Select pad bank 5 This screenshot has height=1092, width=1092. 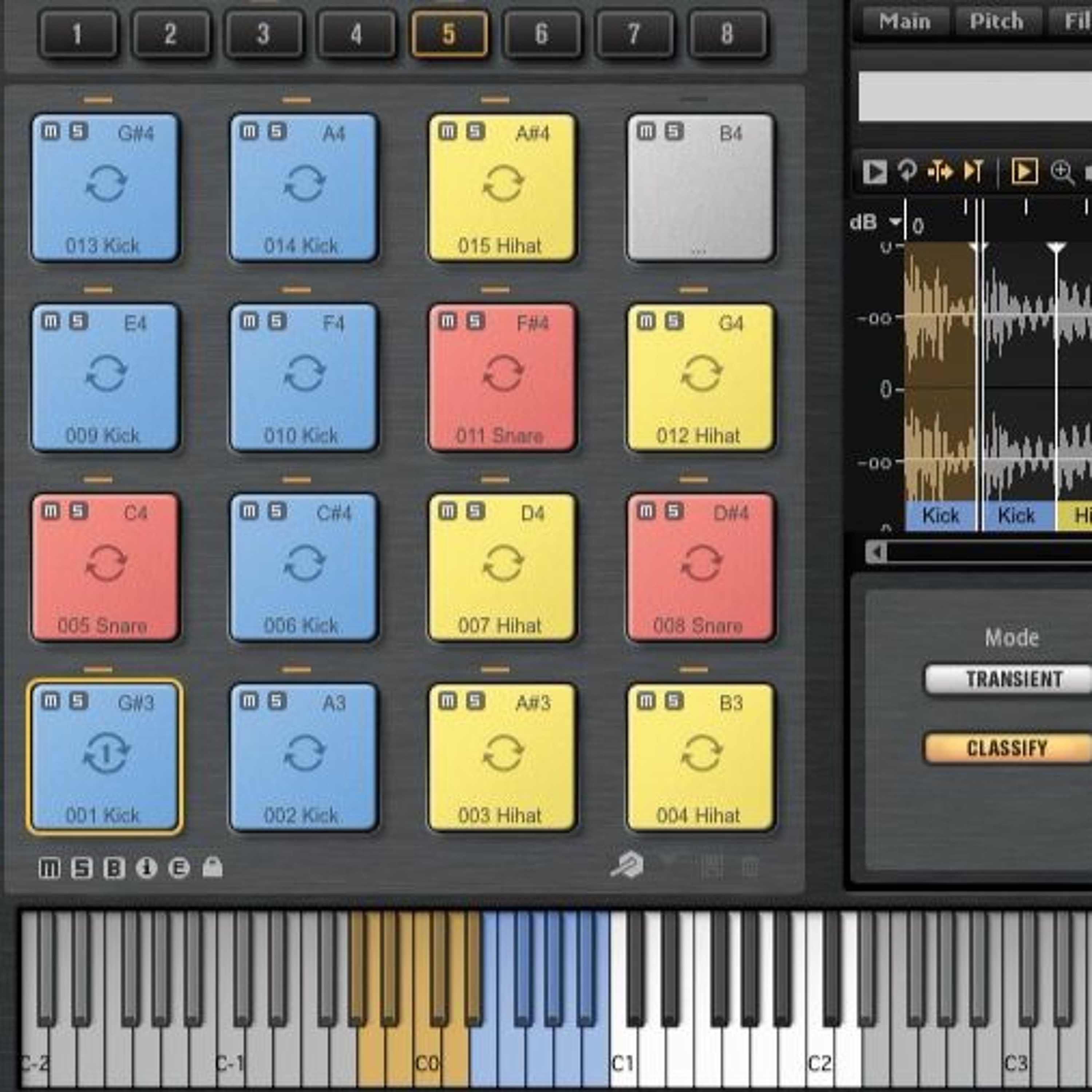449,34
